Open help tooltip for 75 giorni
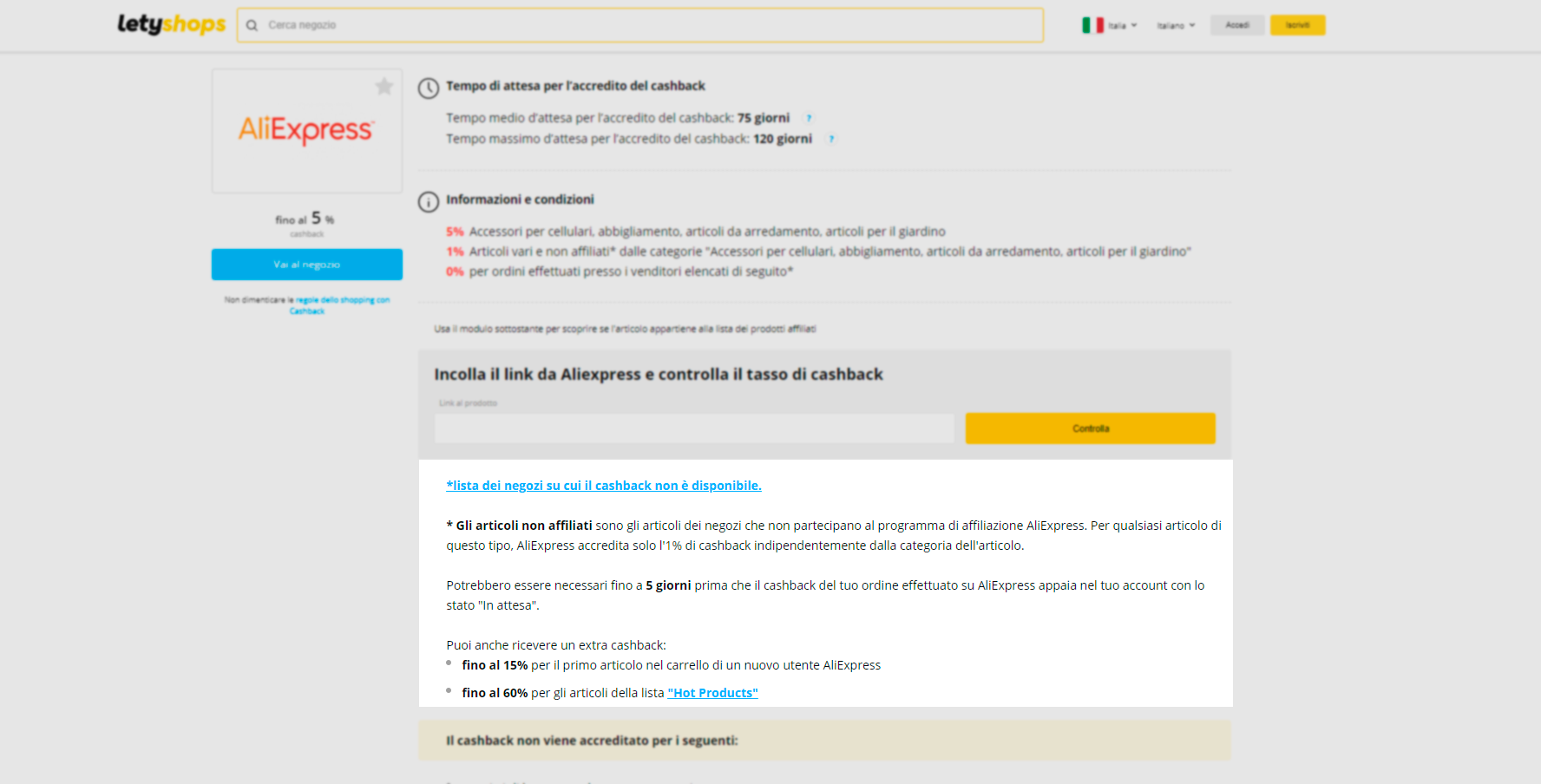The image size is (1541, 784). pos(809,118)
